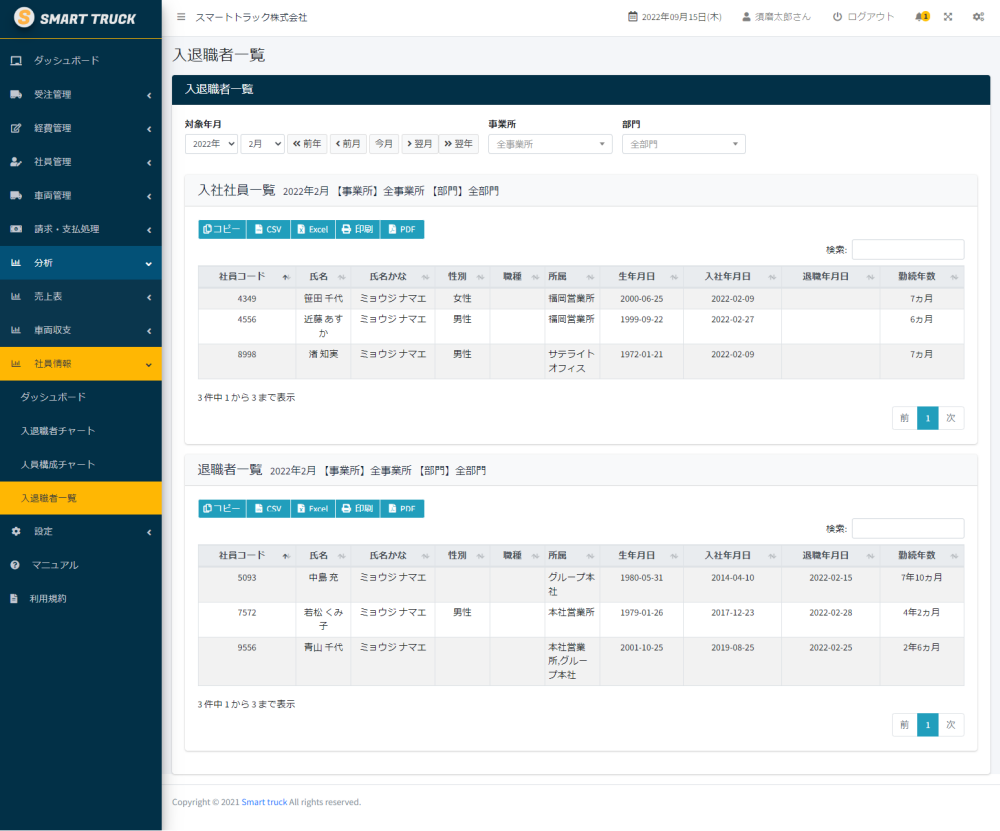Download retired employees list as PDF
Image resolution: width=1000 pixels, height=831 pixels.
[401, 508]
